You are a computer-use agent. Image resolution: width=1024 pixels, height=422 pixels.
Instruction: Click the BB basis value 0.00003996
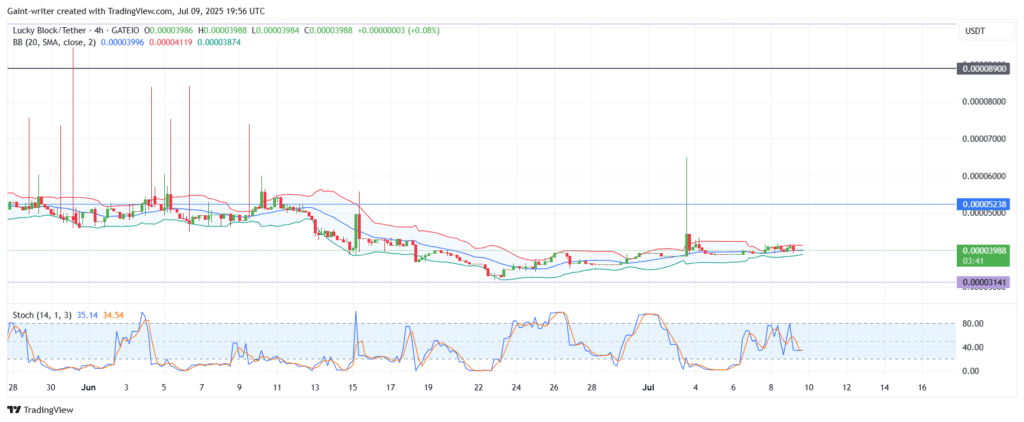[122, 41]
